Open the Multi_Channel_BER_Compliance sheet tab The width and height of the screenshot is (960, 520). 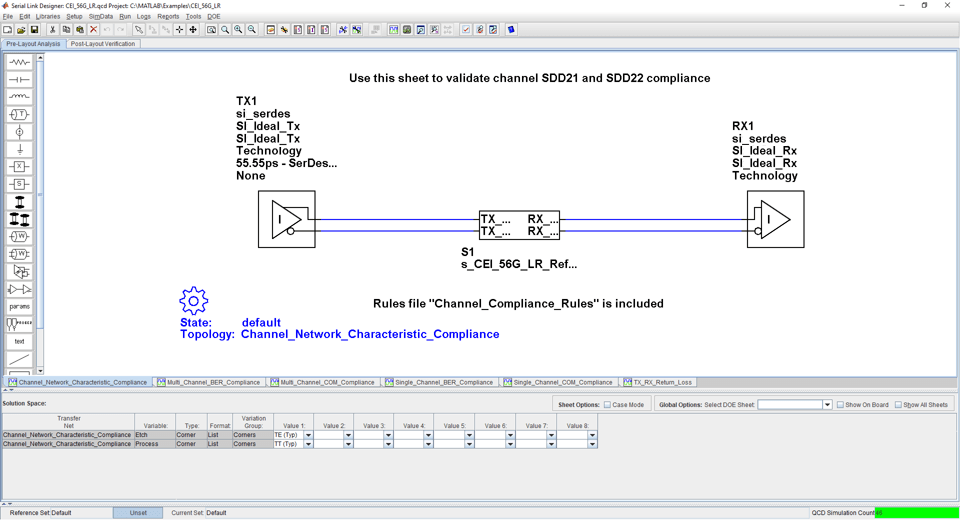tap(209, 382)
